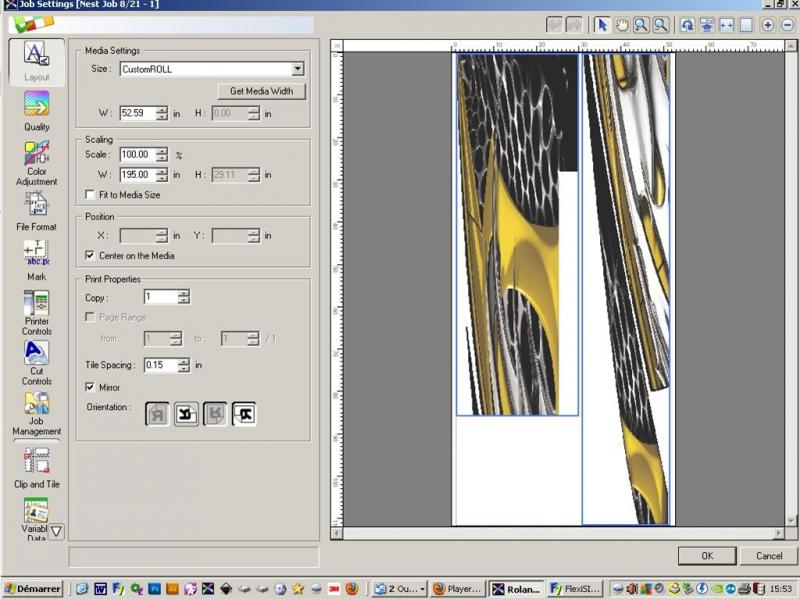Increase the Tile Spacing stepper
Screen dimensions: 800x599
pos(184,362)
